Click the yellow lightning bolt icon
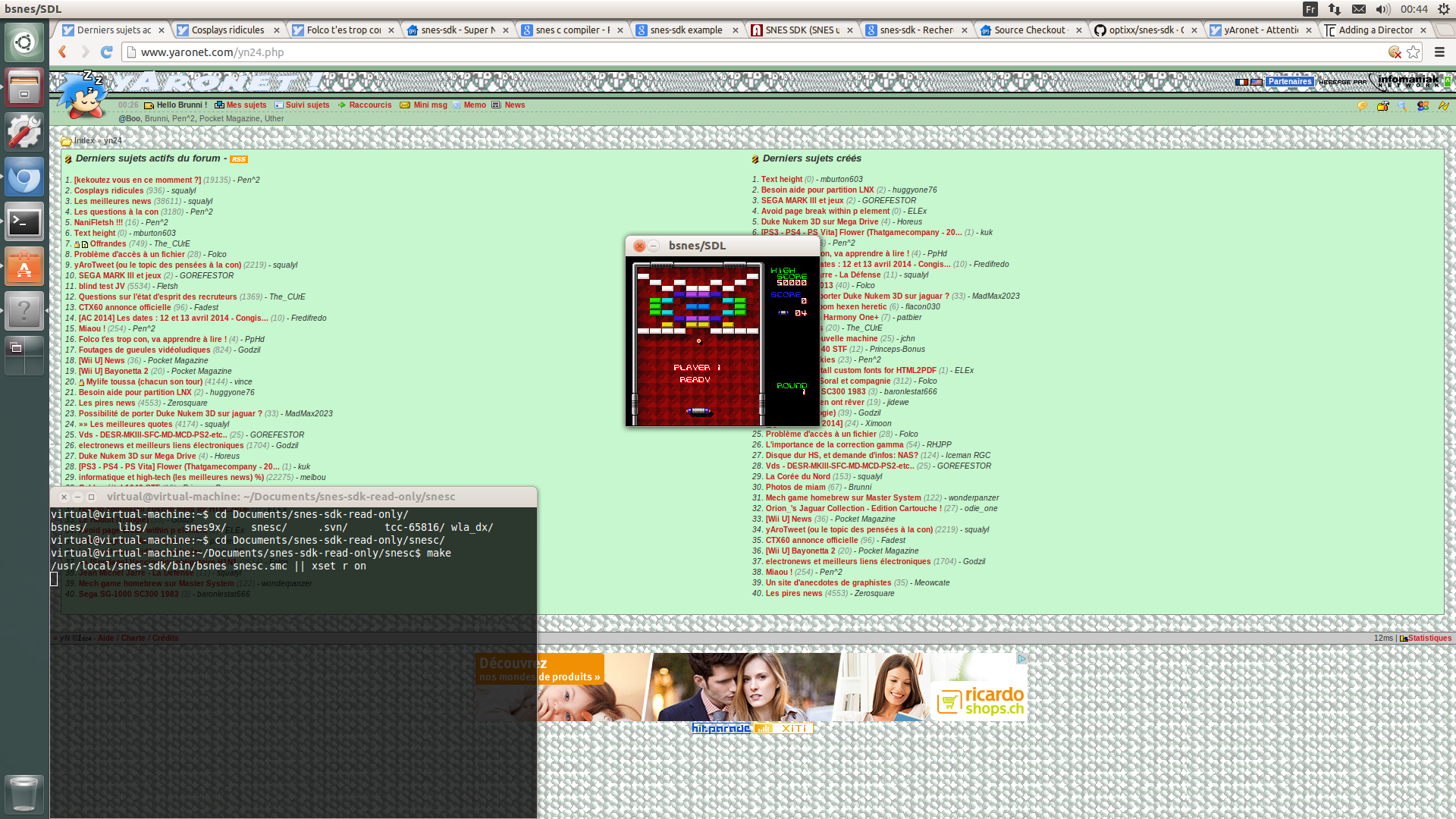 (x=1443, y=106)
